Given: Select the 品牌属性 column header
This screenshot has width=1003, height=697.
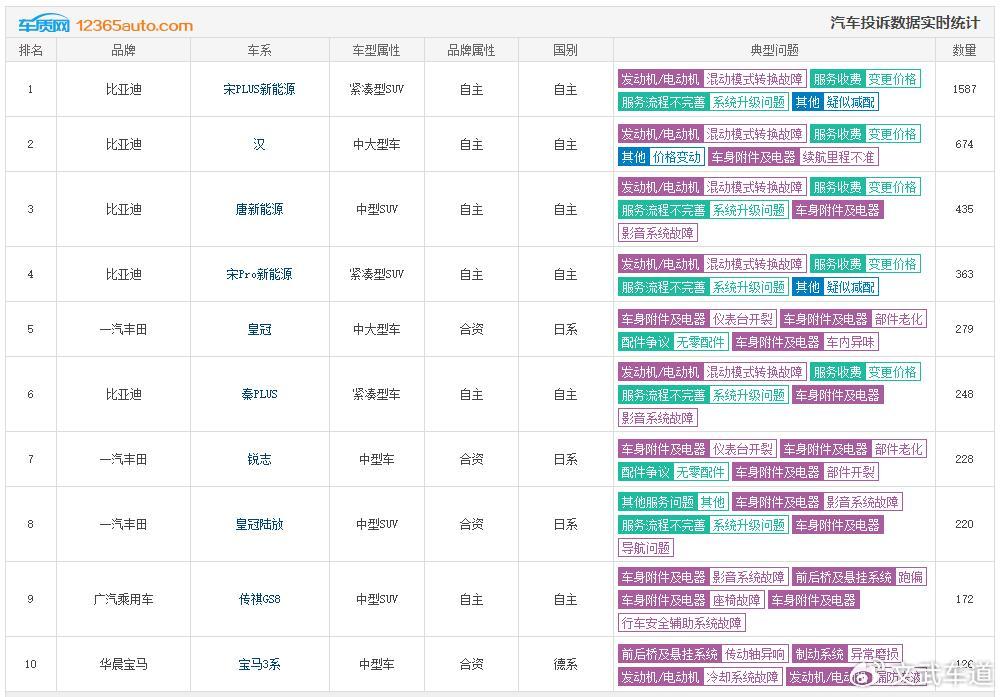Looking at the screenshot, I should [x=471, y=50].
